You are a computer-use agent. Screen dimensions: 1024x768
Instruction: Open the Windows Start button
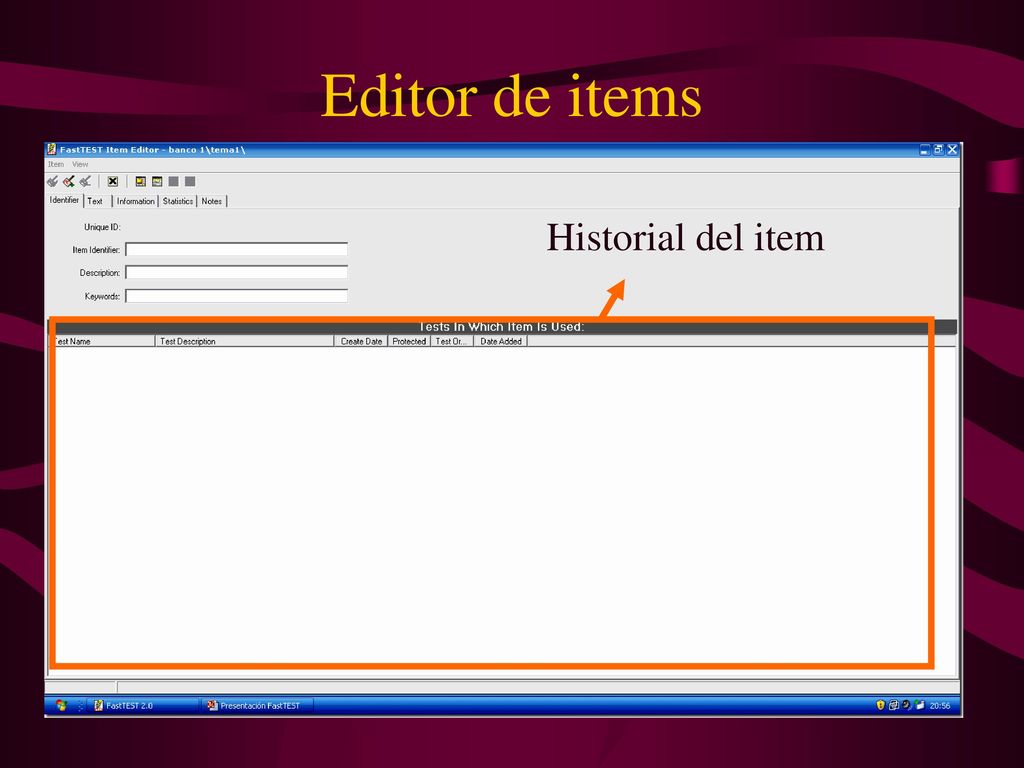point(61,705)
